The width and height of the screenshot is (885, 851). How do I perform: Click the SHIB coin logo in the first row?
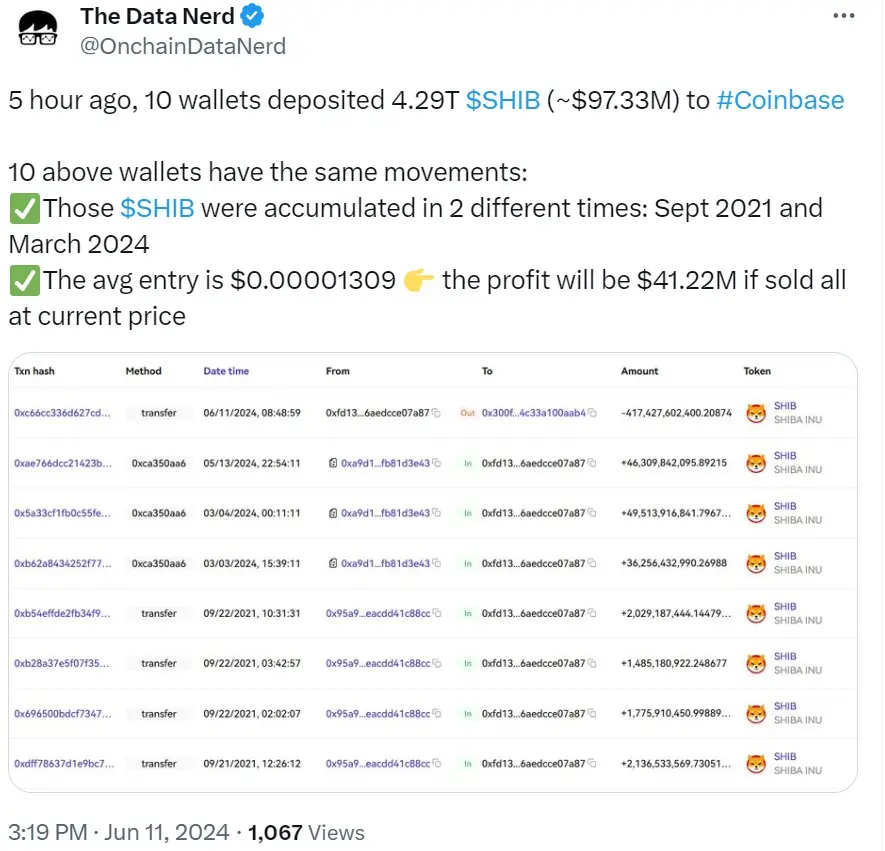pyautogui.click(x=757, y=412)
